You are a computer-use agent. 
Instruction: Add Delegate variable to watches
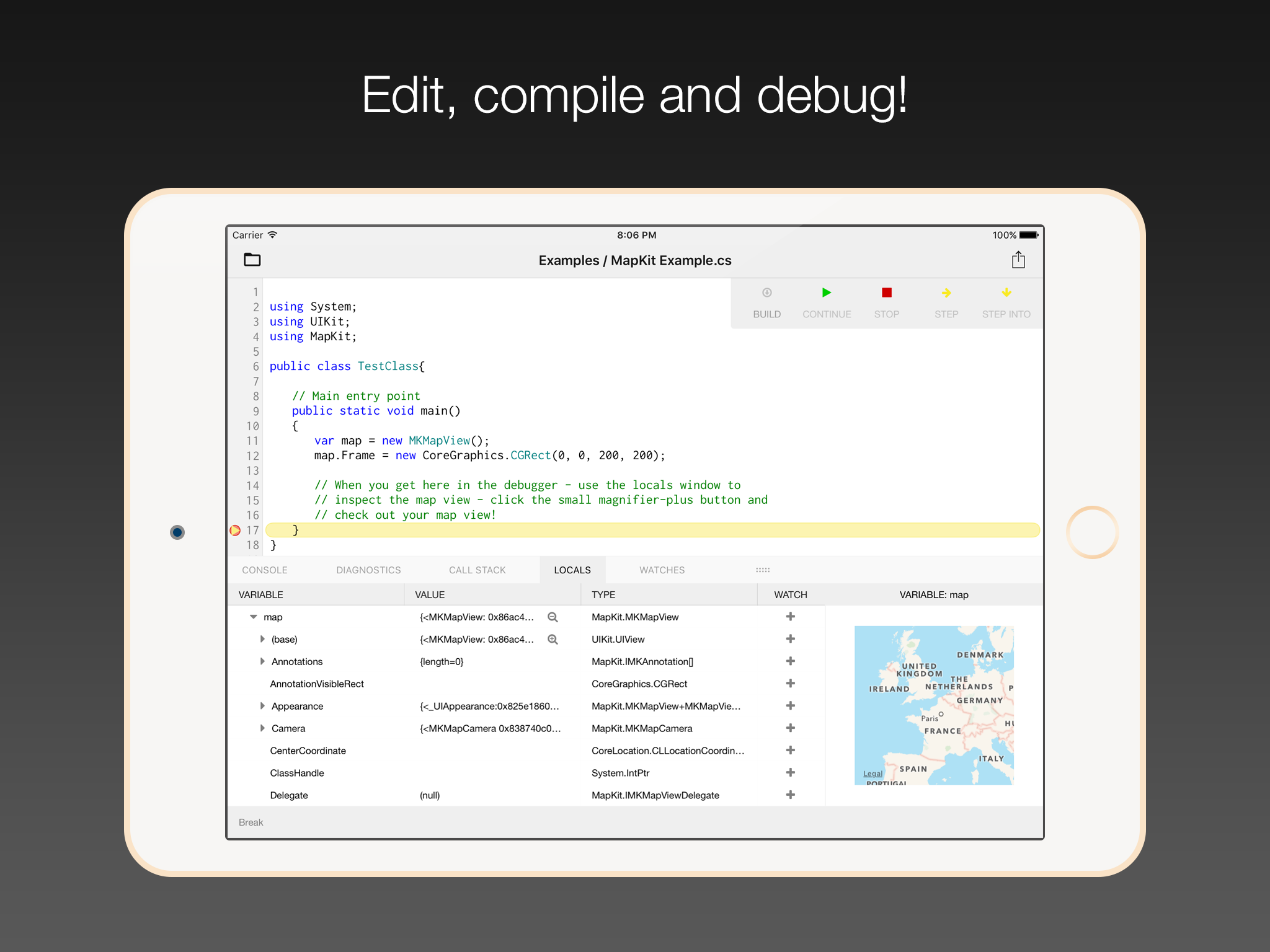click(x=790, y=795)
